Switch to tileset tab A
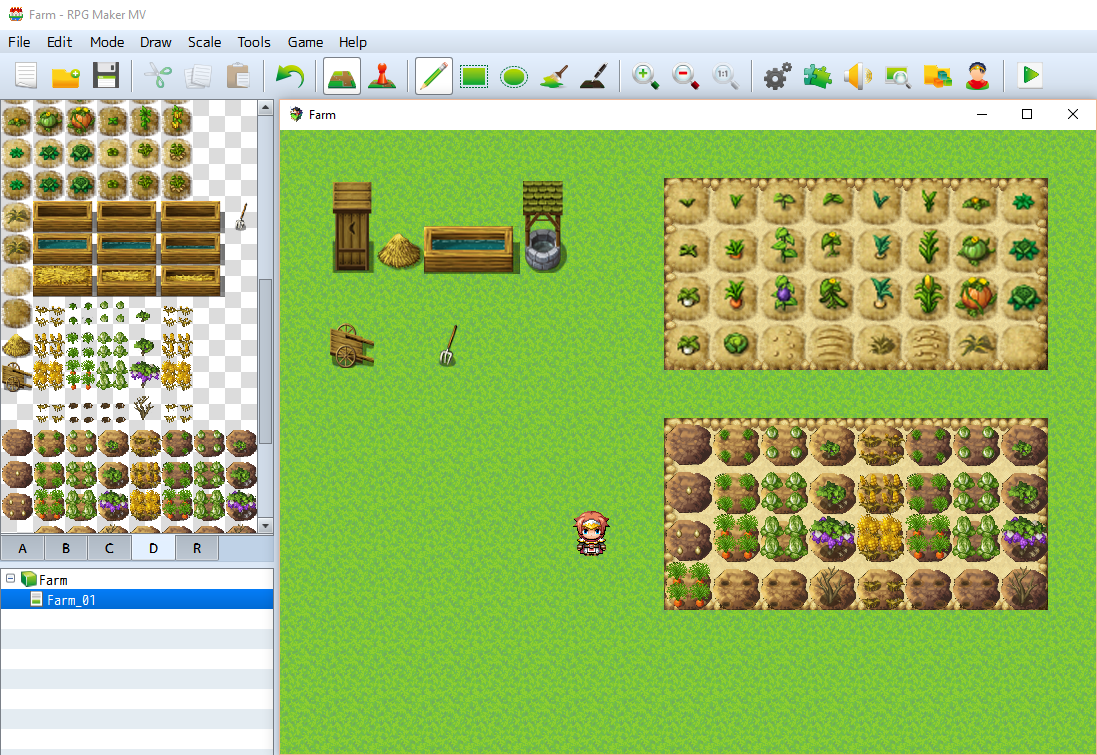 pos(22,548)
